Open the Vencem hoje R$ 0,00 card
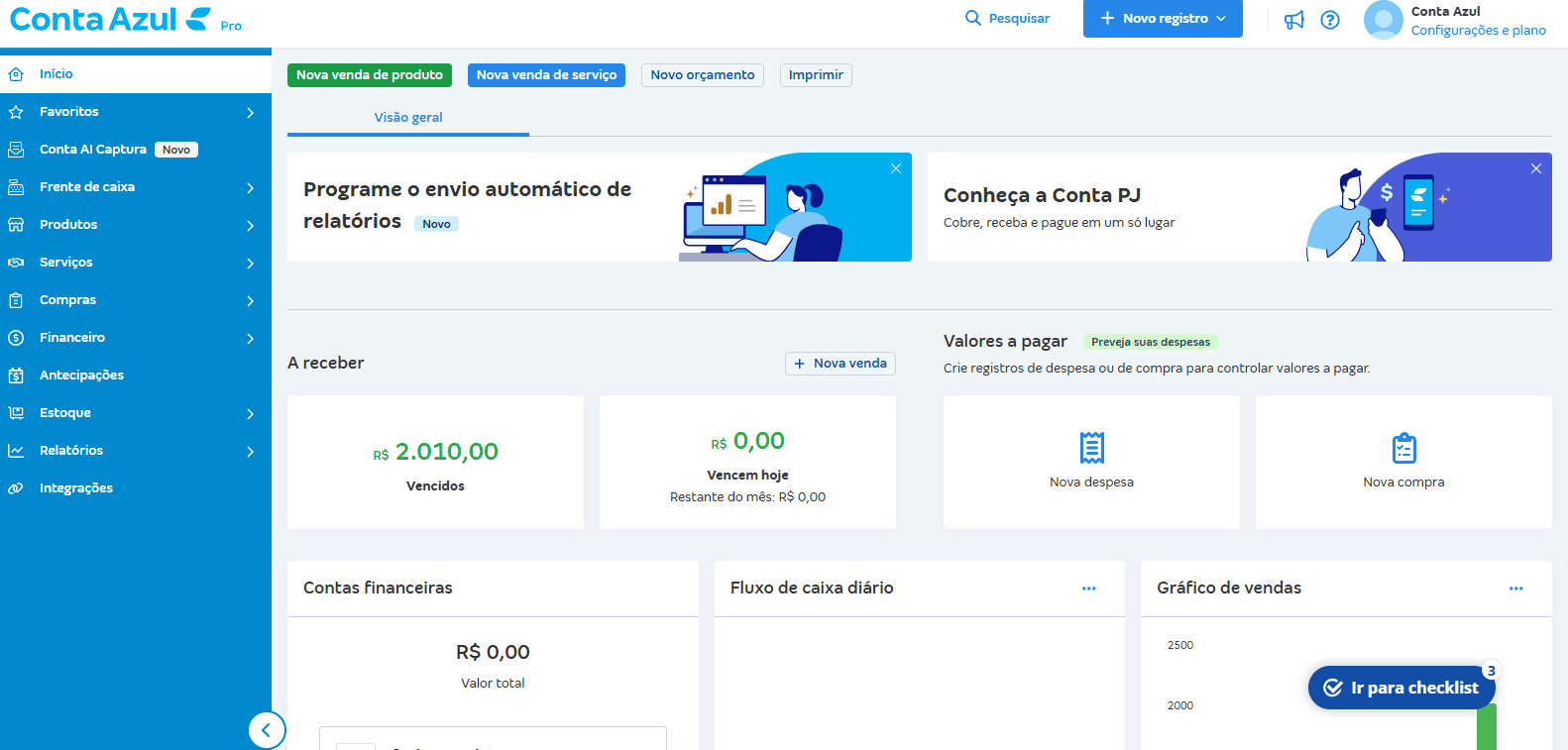The height and width of the screenshot is (750, 1568). tap(747, 463)
